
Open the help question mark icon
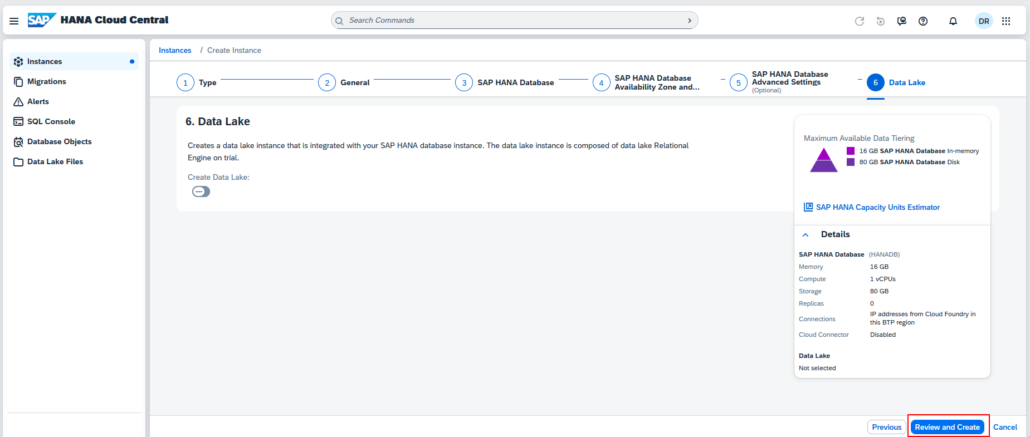[x=923, y=21]
